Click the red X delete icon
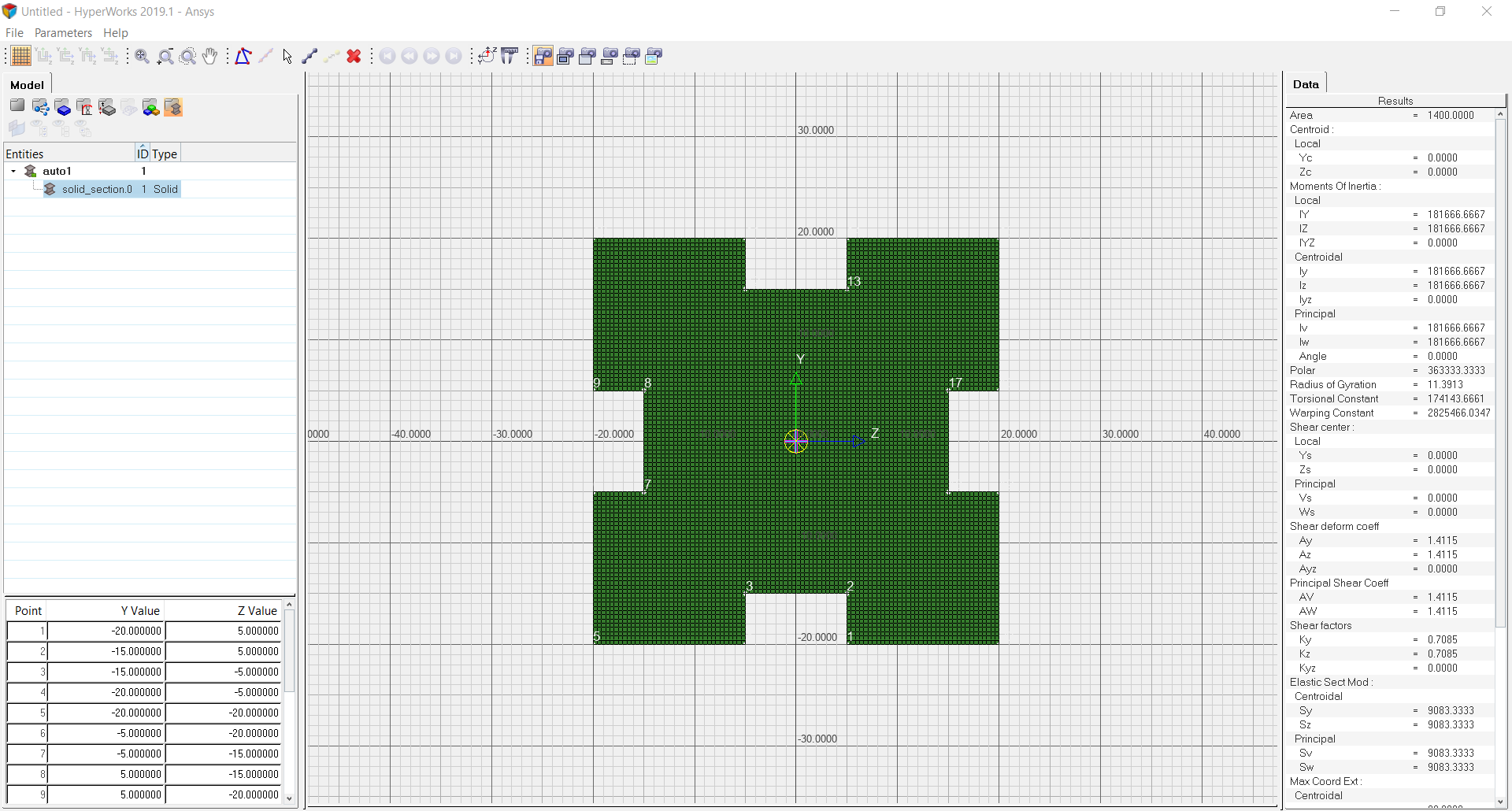The width and height of the screenshot is (1512, 811). [x=354, y=56]
